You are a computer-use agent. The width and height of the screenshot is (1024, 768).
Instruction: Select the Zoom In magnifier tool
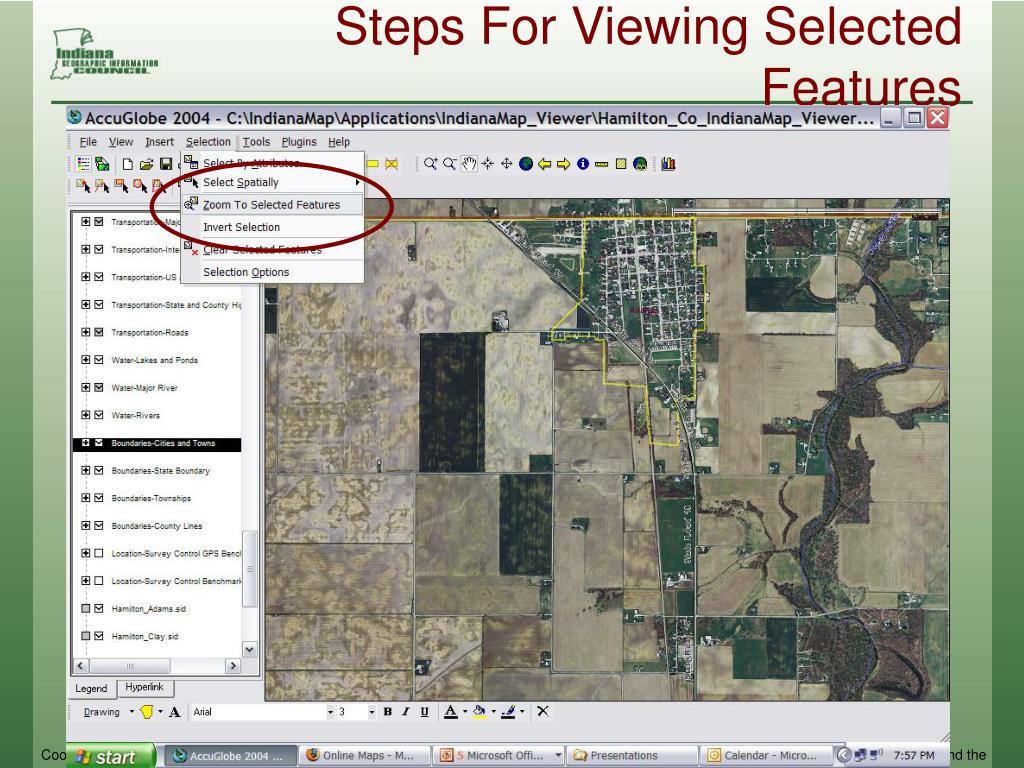point(430,164)
